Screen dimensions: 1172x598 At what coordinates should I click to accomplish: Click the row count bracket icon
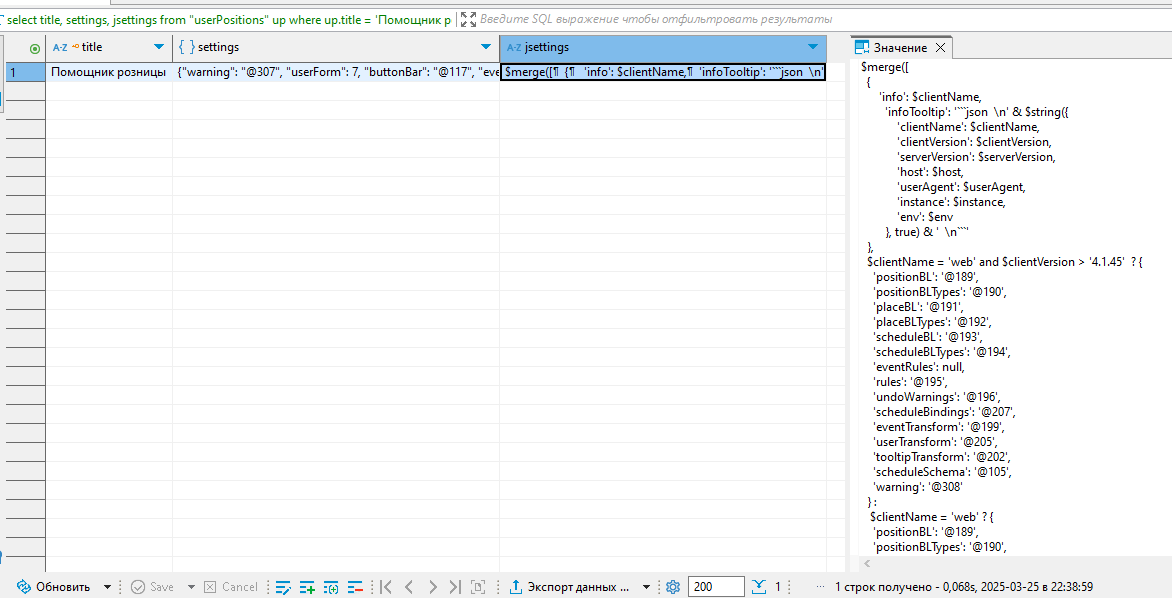[x=479, y=587]
